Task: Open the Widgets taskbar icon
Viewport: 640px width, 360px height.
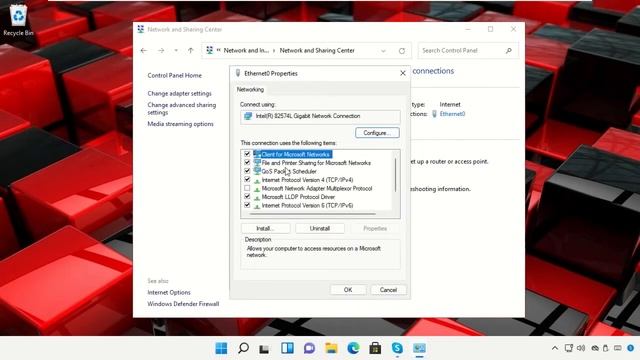Action: pyautogui.click(x=287, y=348)
